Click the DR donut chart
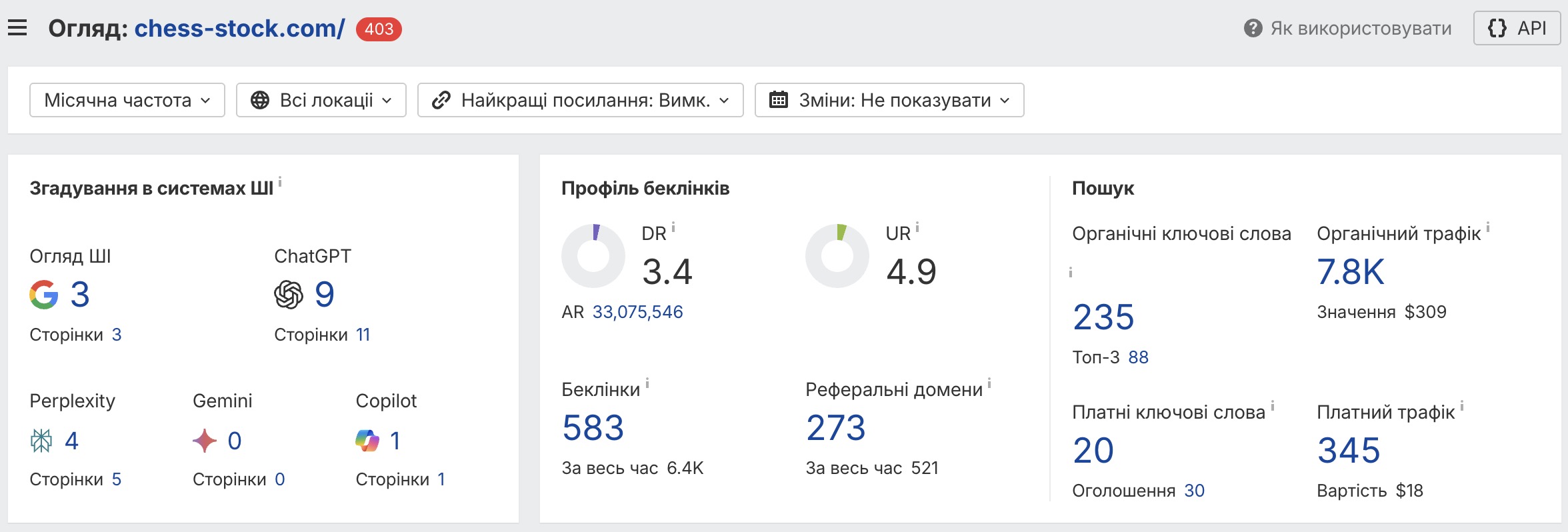 593,256
